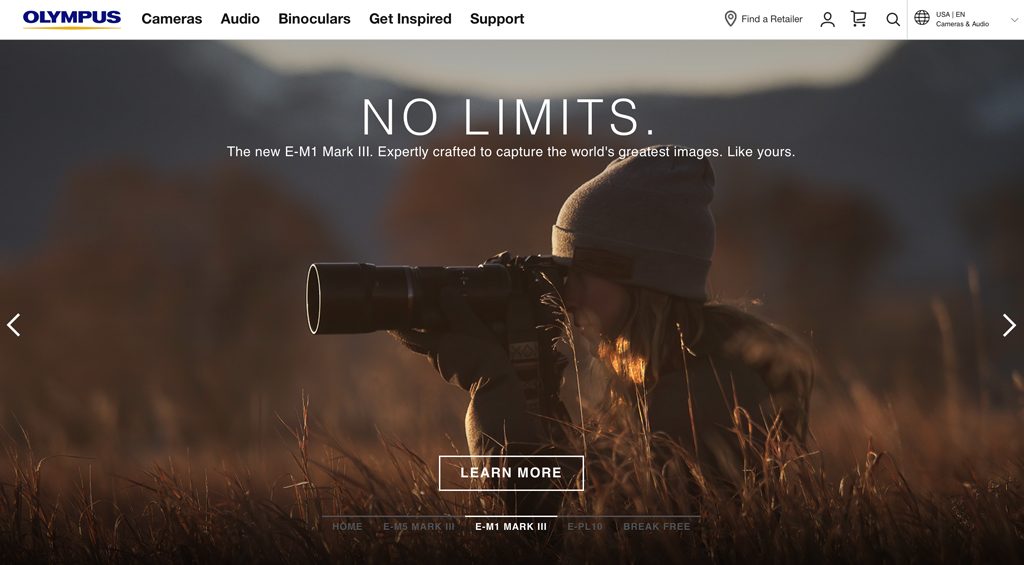This screenshot has height=565, width=1024.
Task: Select the BREAK FREE slide tab
Action: [656, 526]
